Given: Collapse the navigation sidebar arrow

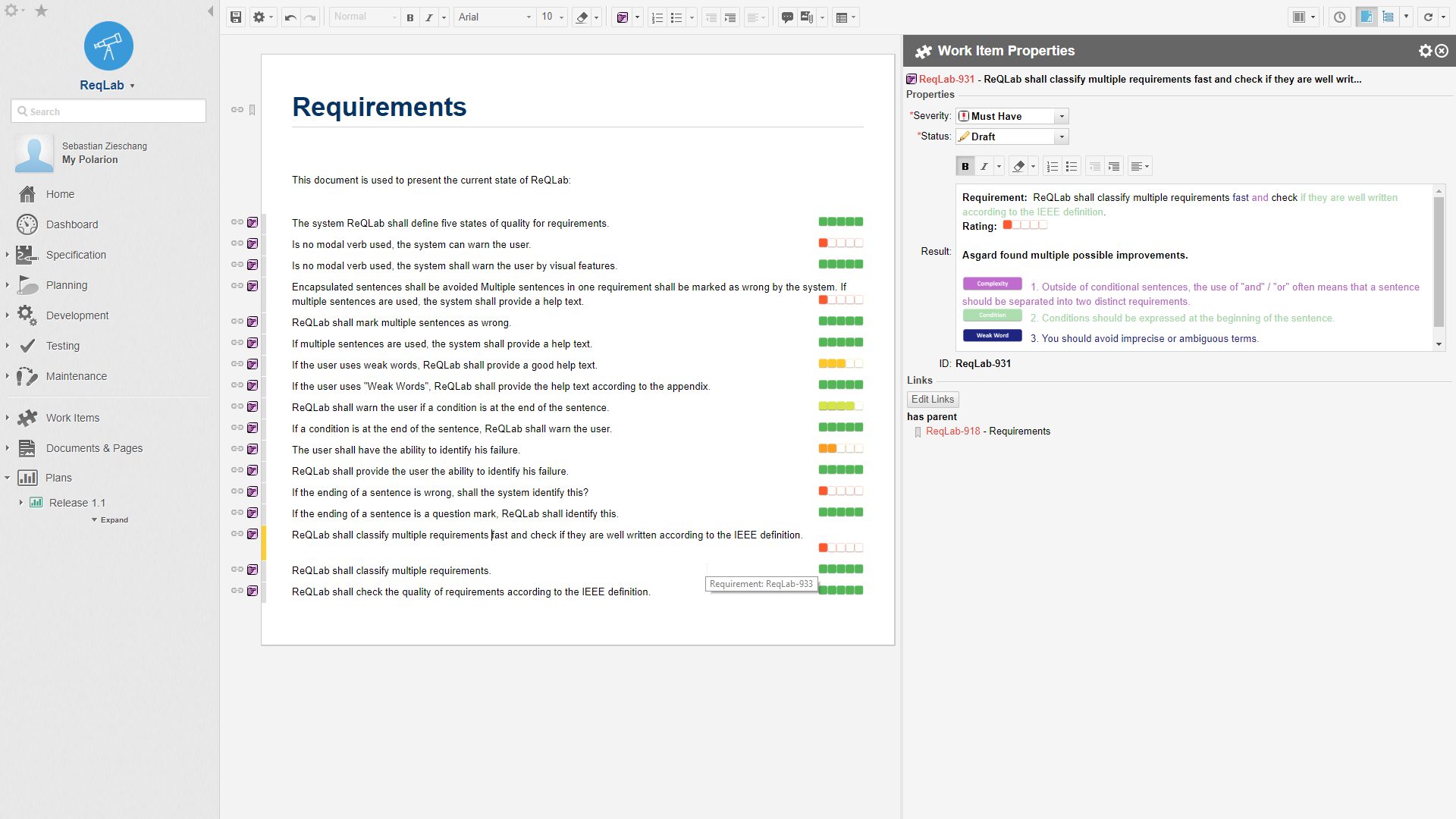Looking at the screenshot, I should click(210, 11).
